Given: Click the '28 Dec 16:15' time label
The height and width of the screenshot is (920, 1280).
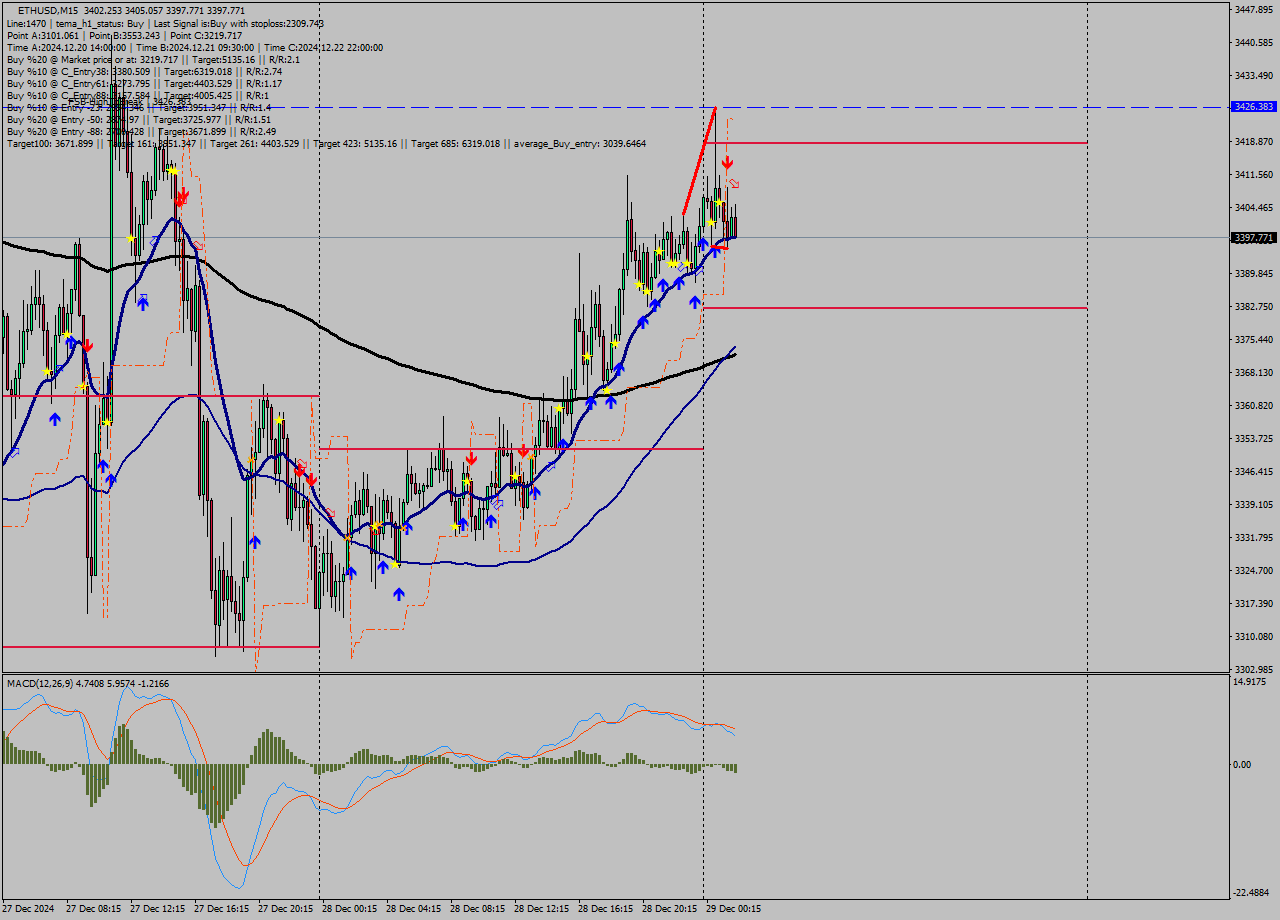Looking at the screenshot, I should coord(606,909).
